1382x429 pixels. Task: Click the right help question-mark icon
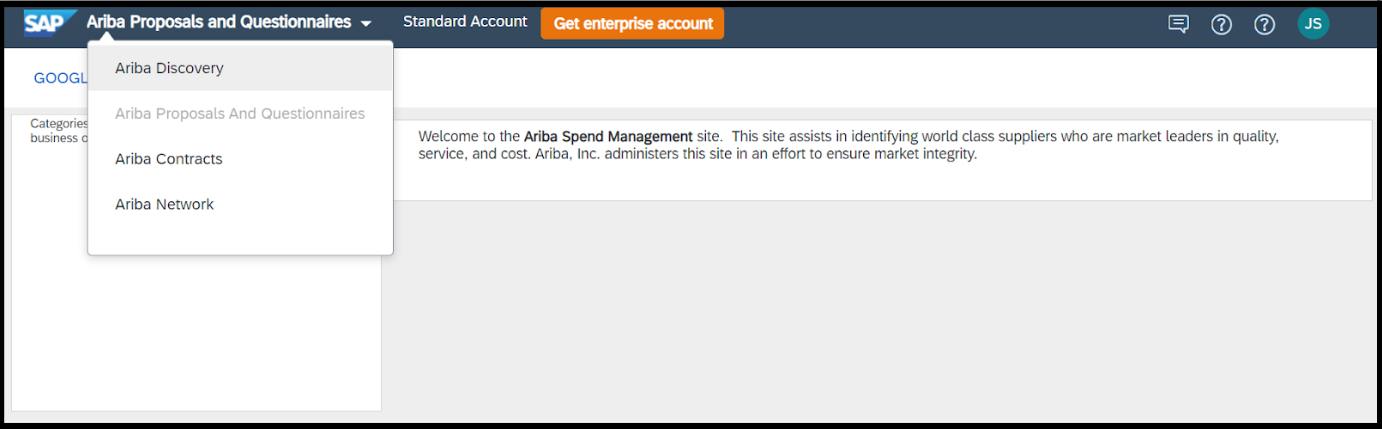1264,24
